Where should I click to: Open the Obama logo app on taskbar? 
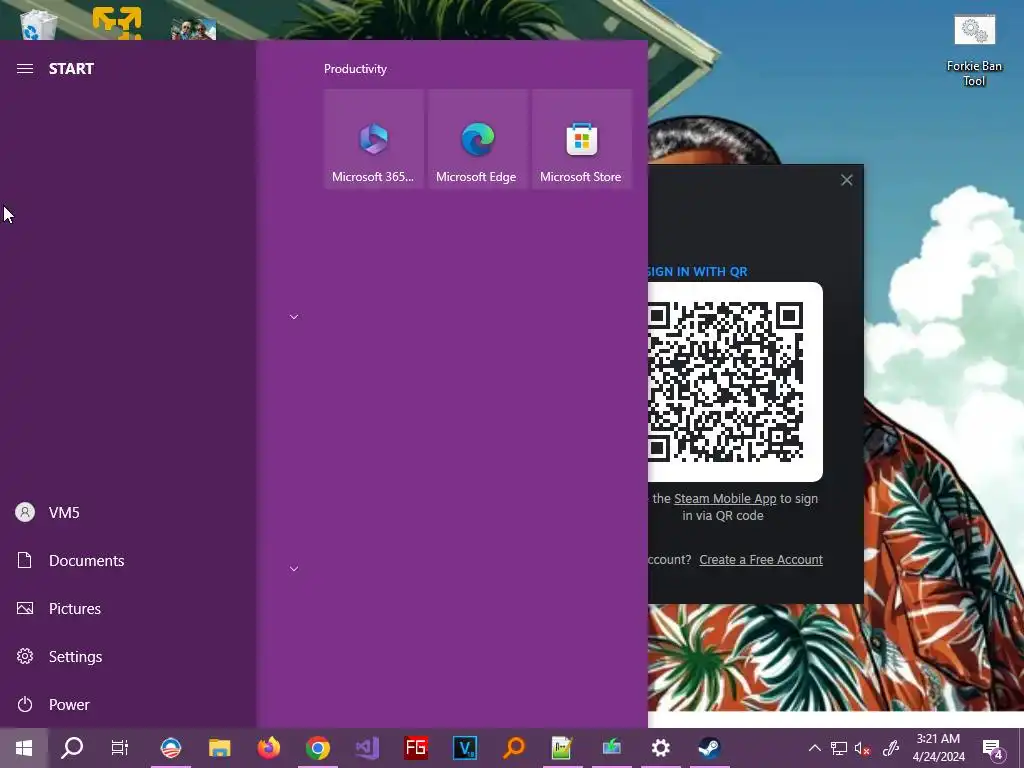pyautogui.click(x=170, y=748)
